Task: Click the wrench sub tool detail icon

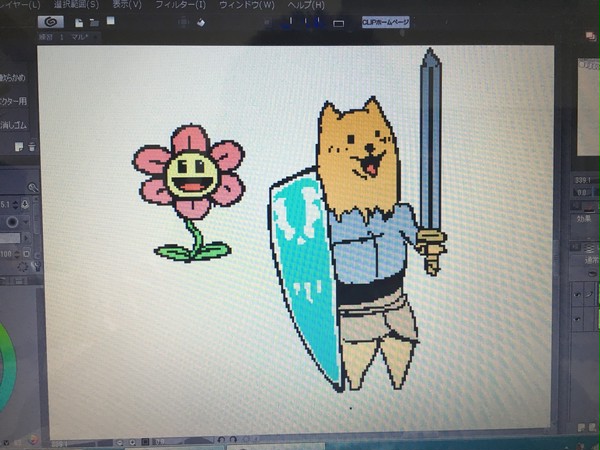Action: coord(37,266)
